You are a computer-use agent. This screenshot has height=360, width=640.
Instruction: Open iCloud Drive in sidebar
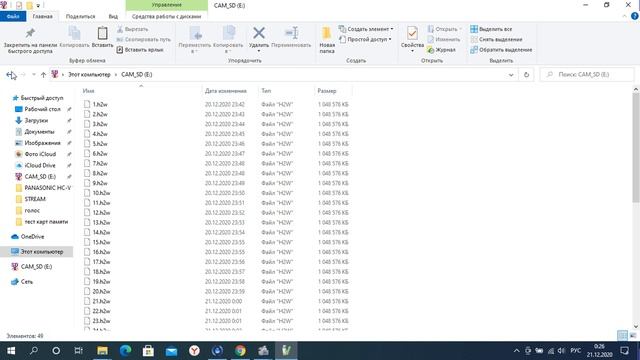point(35,165)
